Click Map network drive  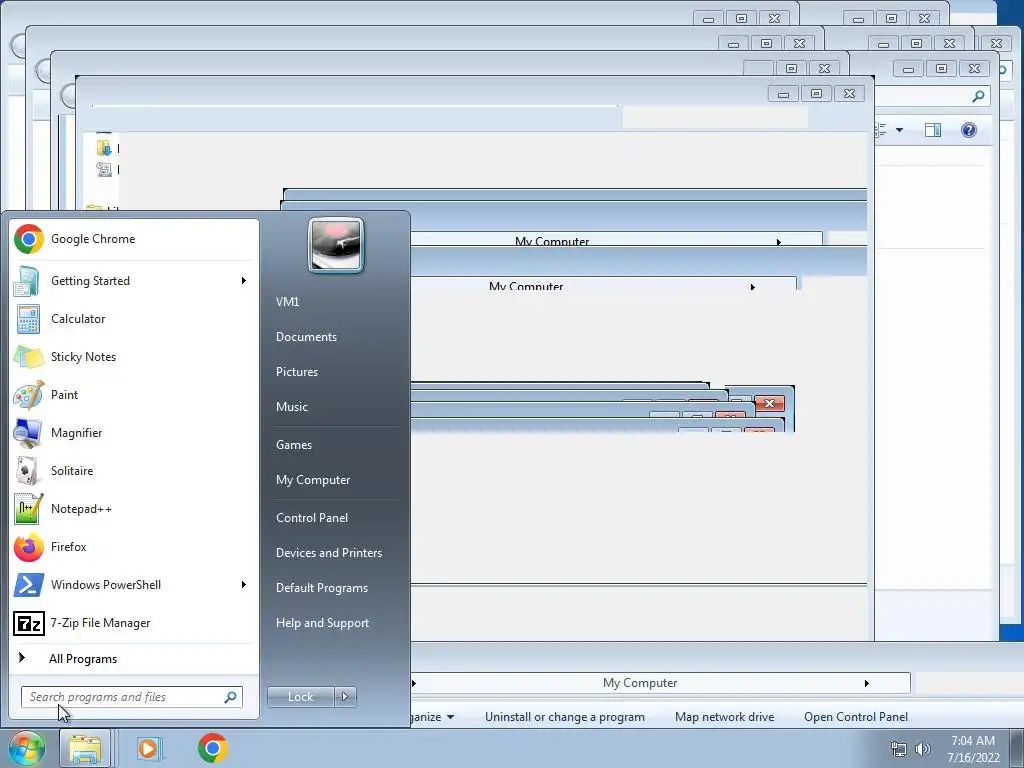[x=724, y=717]
